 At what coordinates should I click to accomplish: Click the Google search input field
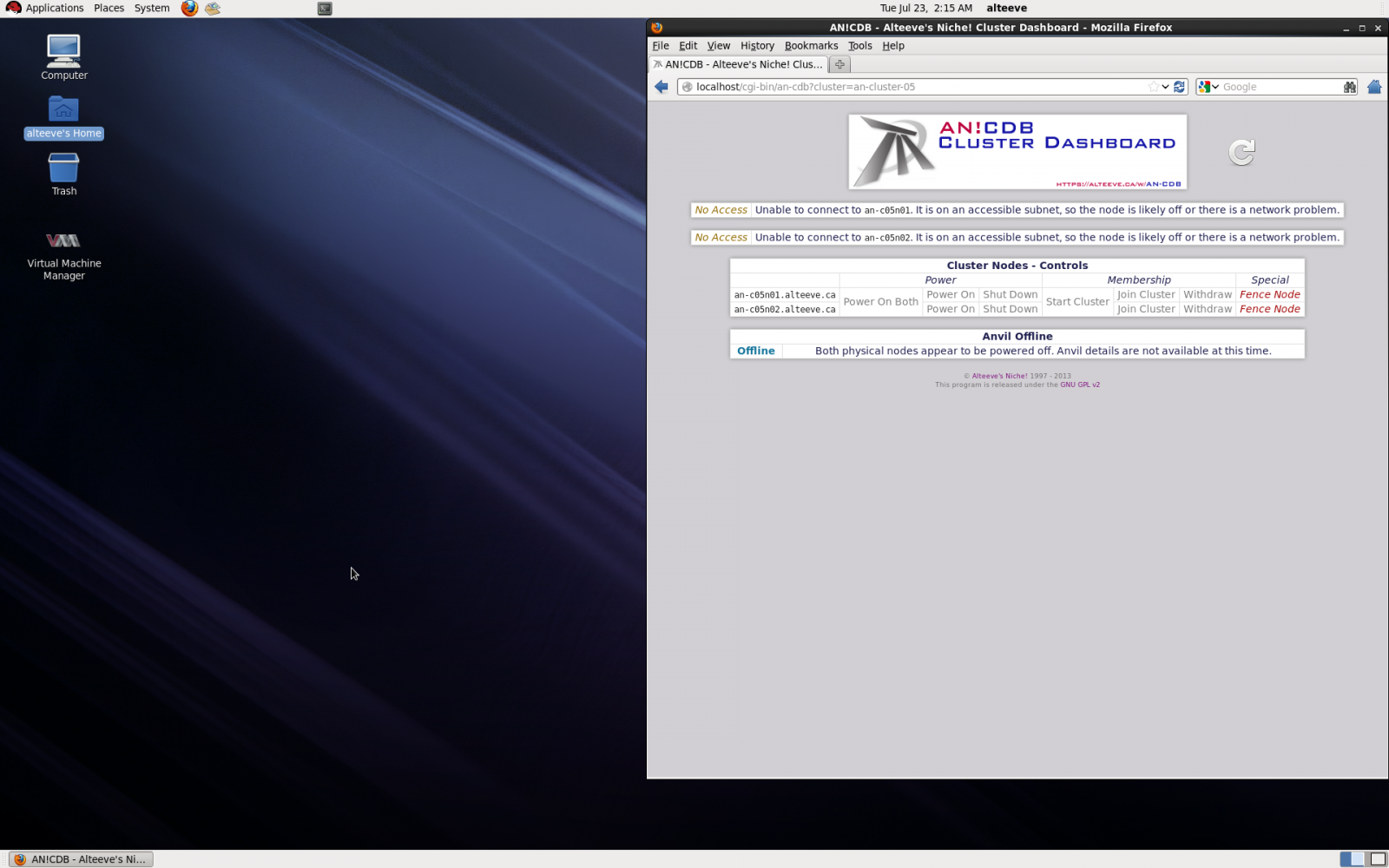point(1280,87)
